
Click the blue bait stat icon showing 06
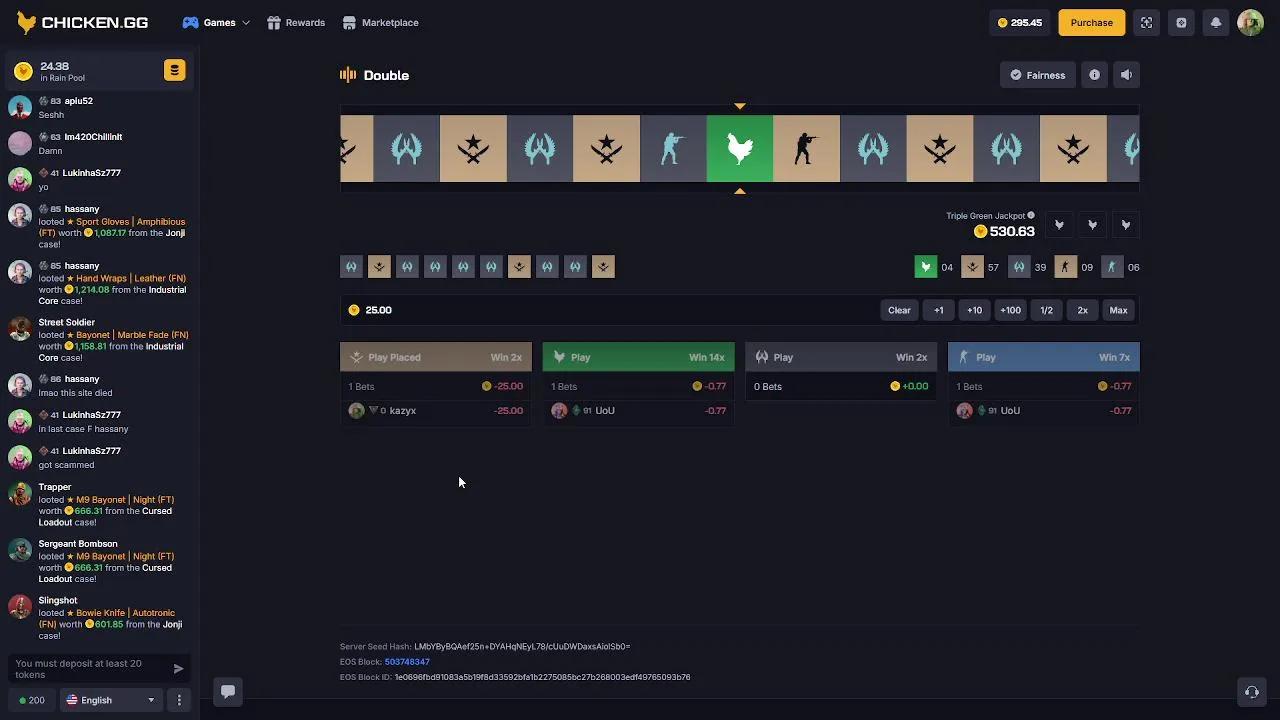pyautogui.click(x=1112, y=267)
